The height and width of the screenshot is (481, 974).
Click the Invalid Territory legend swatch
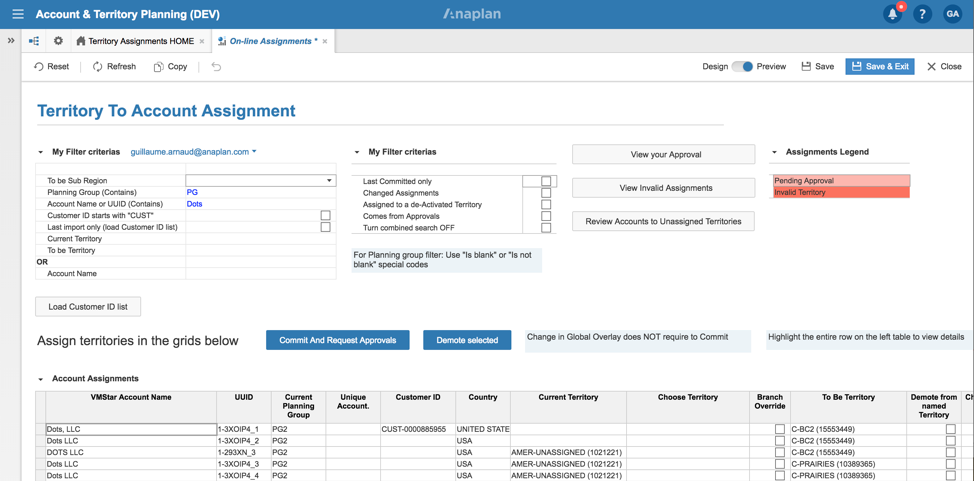(841, 193)
